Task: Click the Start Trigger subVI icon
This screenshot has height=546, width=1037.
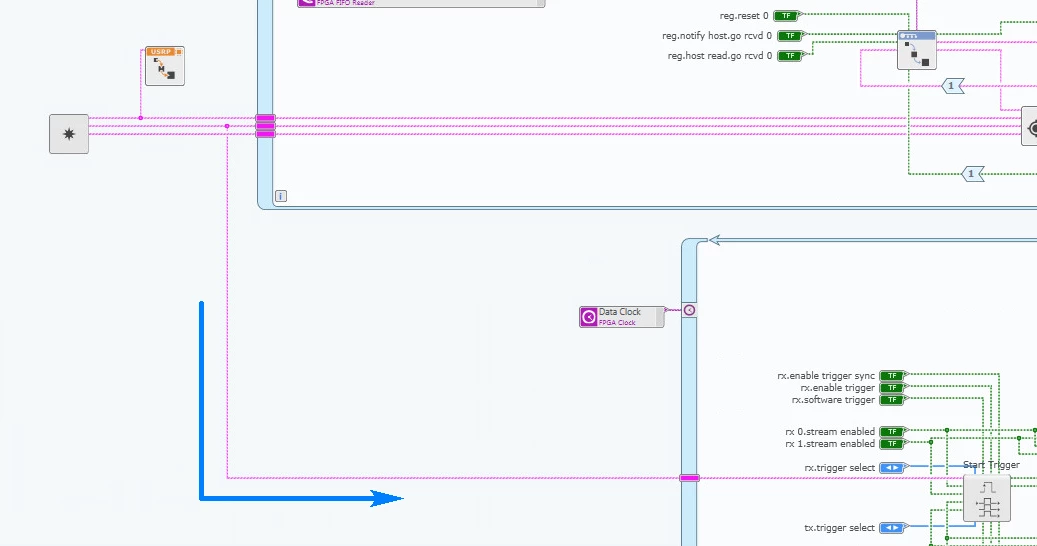Action: click(x=987, y=498)
